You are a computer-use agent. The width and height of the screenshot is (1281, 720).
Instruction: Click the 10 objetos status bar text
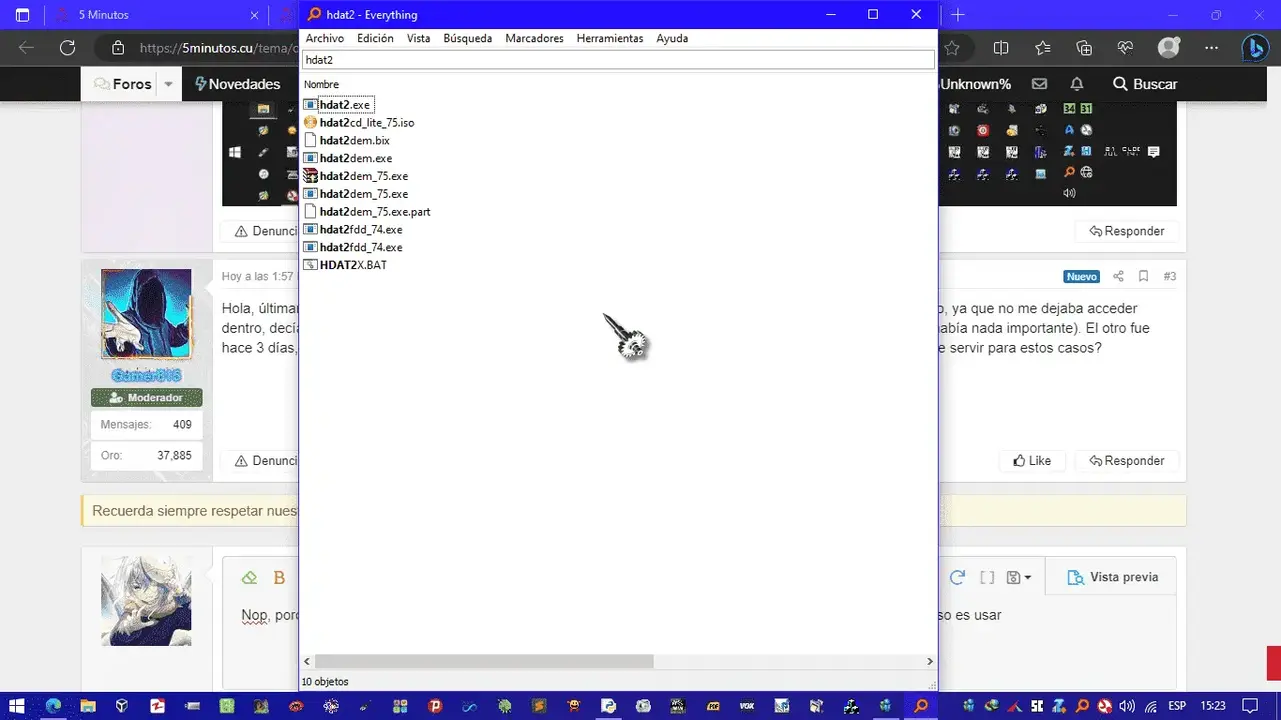(x=325, y=682)
